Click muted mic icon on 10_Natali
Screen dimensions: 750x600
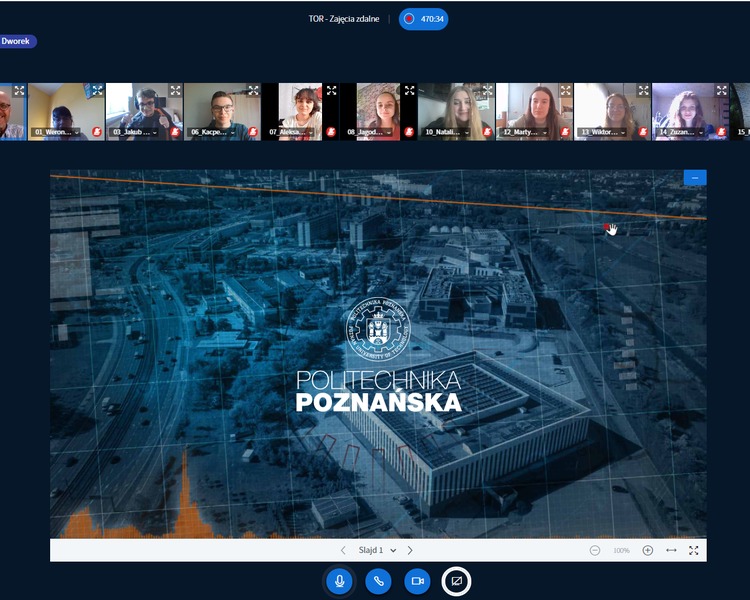(x=487, y=132)
